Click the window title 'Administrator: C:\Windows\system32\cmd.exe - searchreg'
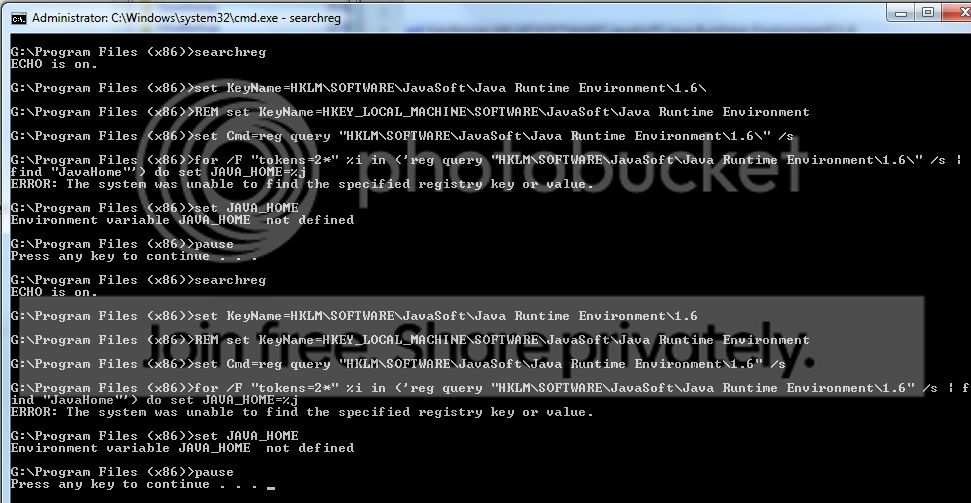971x503 pixels. [x=186, y=18]
